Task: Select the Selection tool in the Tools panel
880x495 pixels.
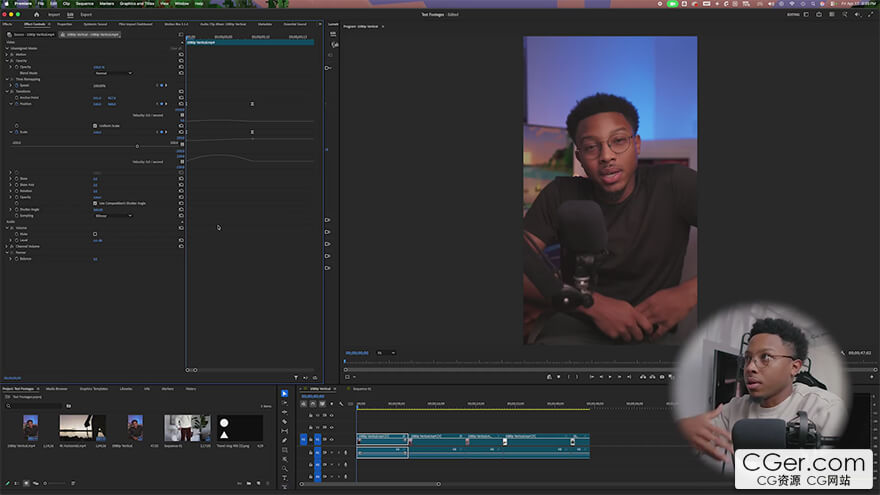Action: coord(285,393)
